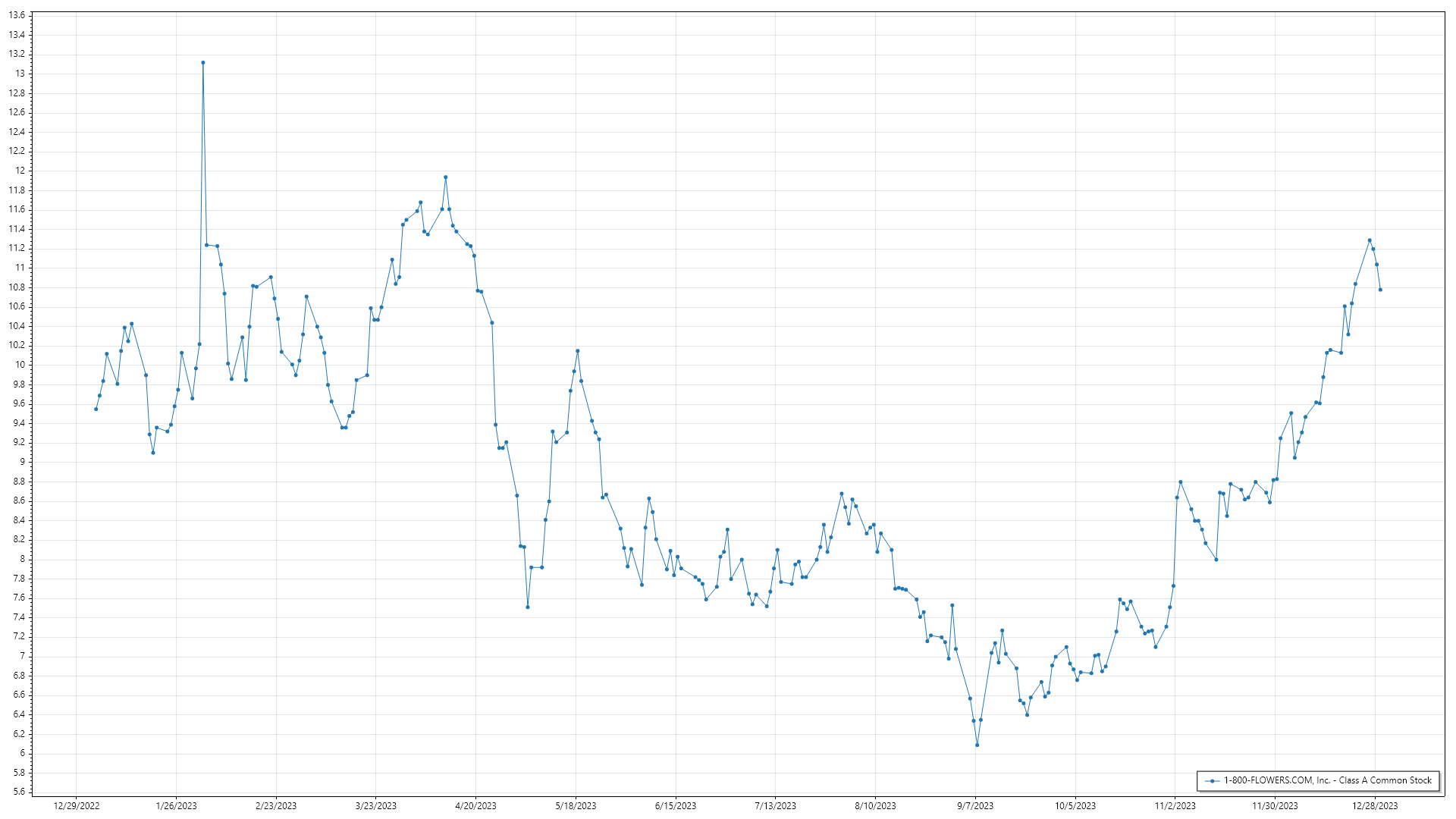Image resolution: width=1456 pixels, height=819 pixels.
Task: Click the late December peak near 11.3
Action: coord(1370,240)
